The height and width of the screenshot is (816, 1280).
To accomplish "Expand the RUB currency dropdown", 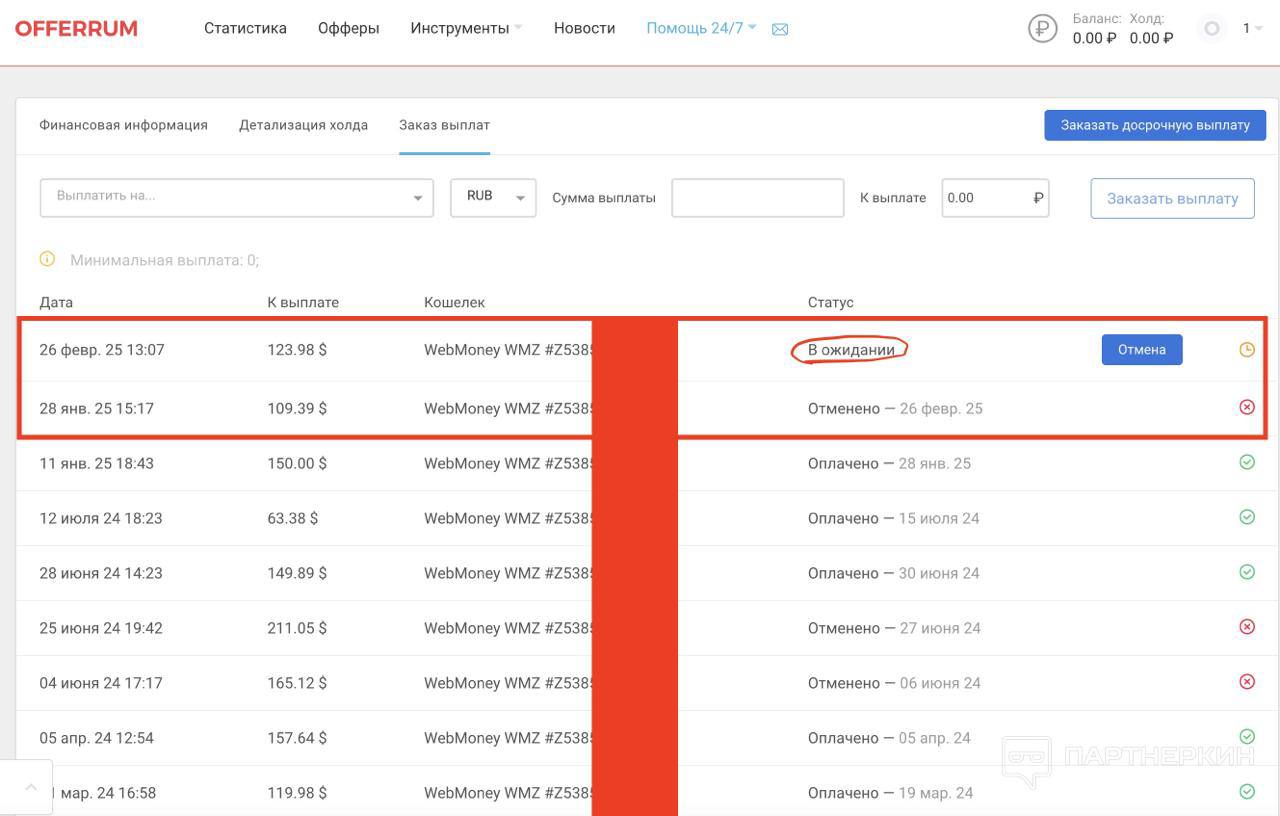I will tap(493, 198).
